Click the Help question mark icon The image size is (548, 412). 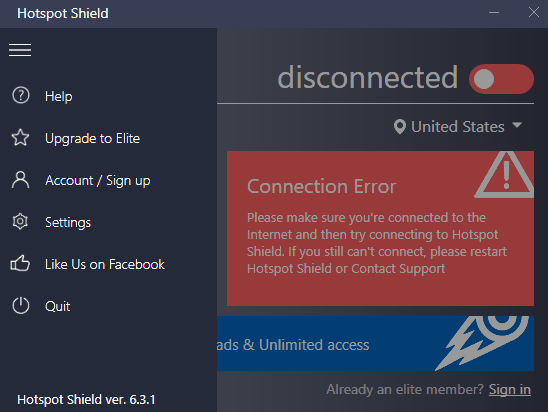pos(21,95)
